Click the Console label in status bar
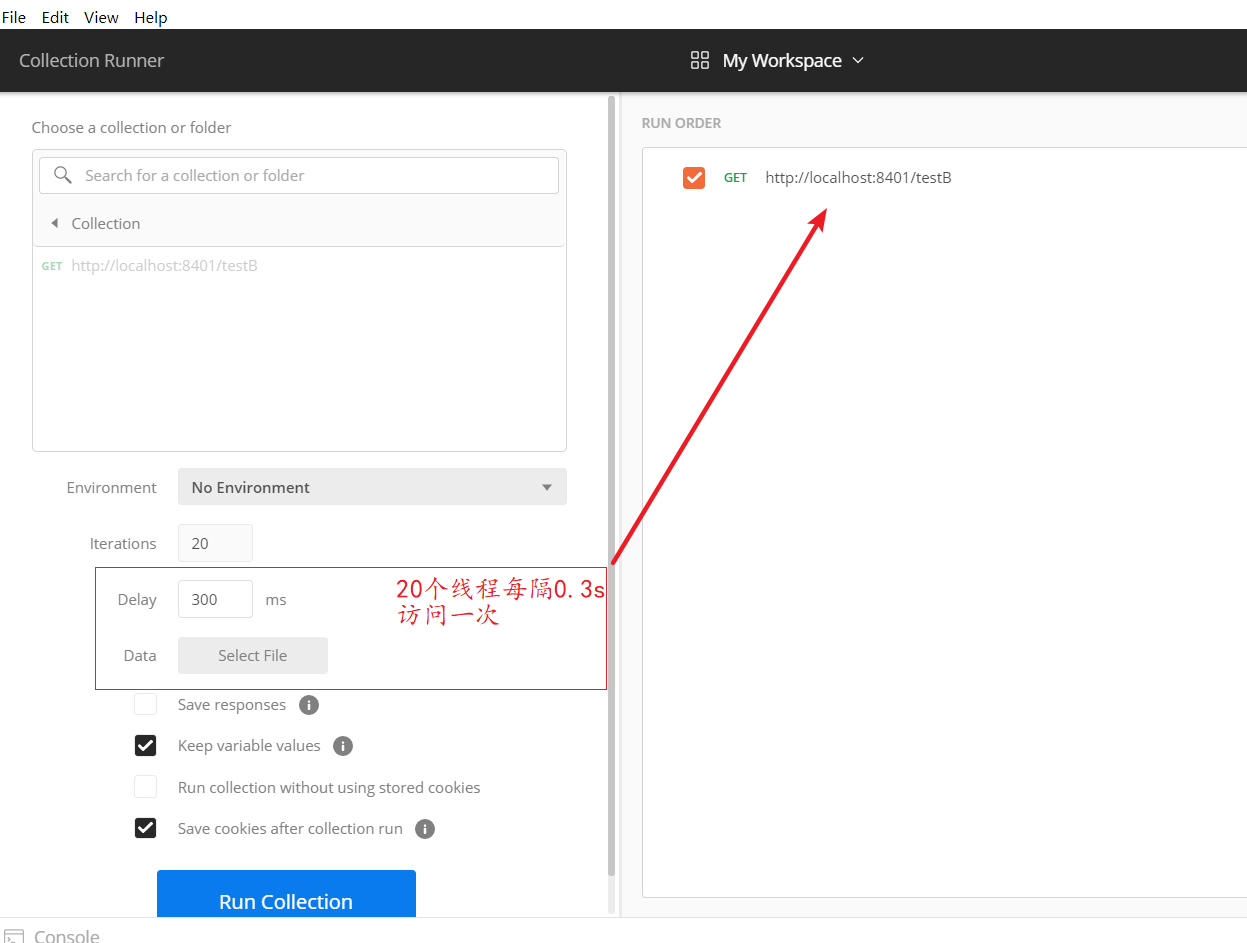The width and height of the screenshot is (1247, 943). click(x=66, y=936)
